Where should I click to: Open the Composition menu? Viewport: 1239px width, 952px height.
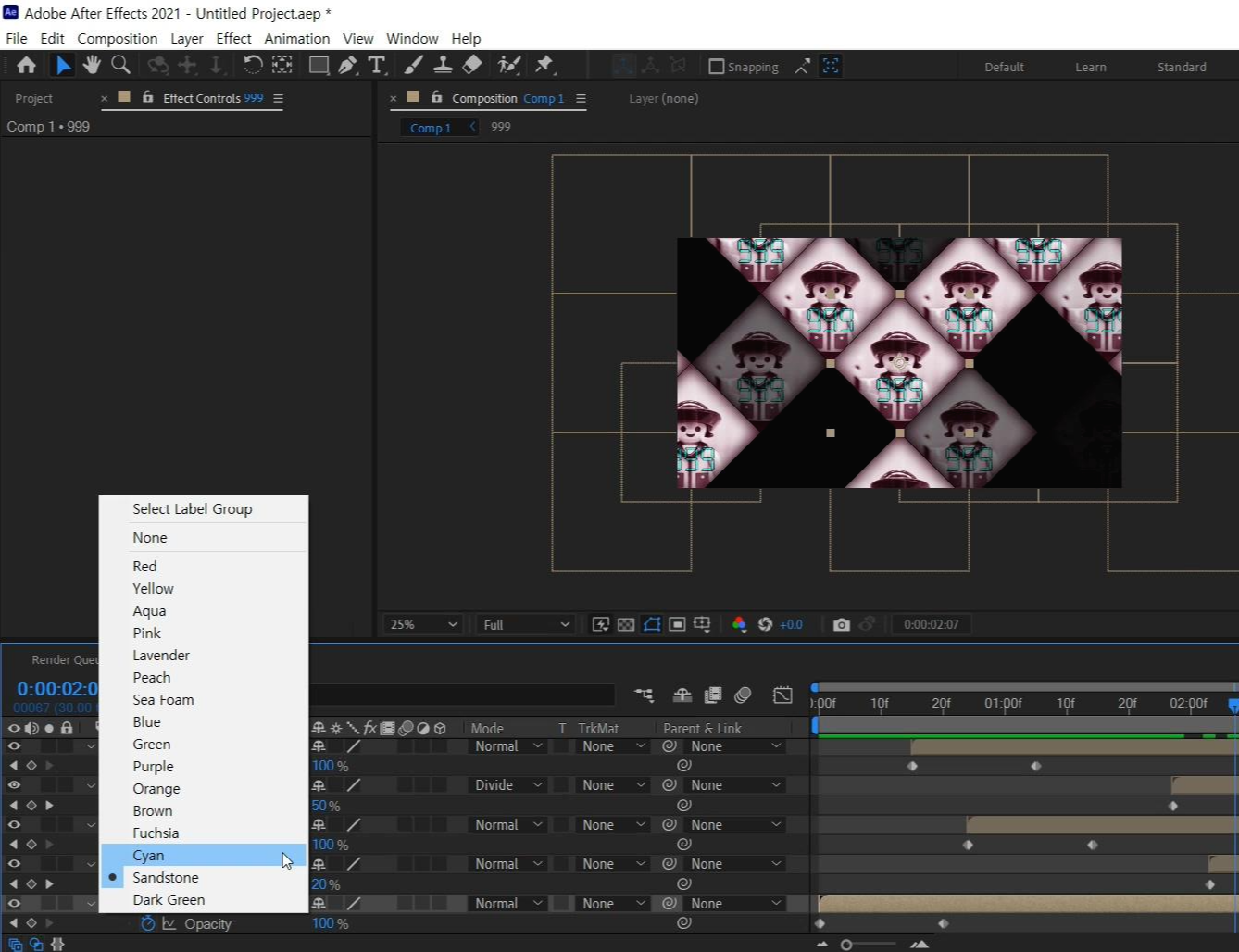point(118,38)
